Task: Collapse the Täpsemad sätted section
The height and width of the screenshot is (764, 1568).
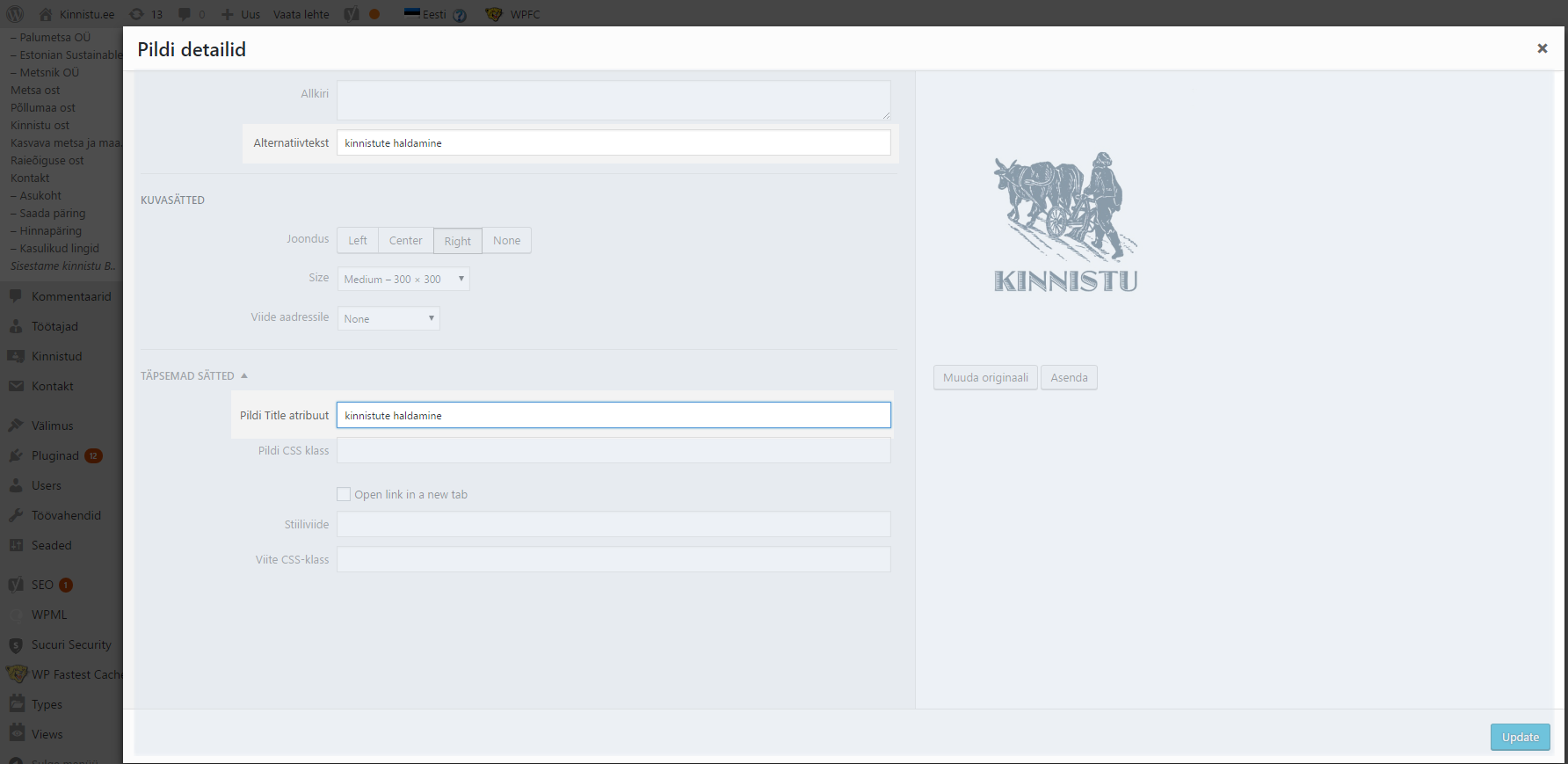Action: tap(194, 375)
